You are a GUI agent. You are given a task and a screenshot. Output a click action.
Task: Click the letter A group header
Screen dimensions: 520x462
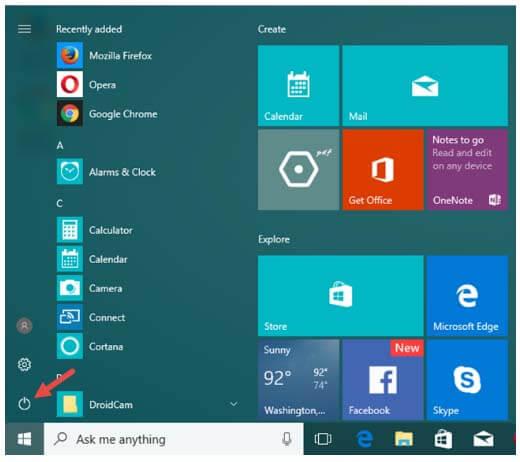point(60,145)
